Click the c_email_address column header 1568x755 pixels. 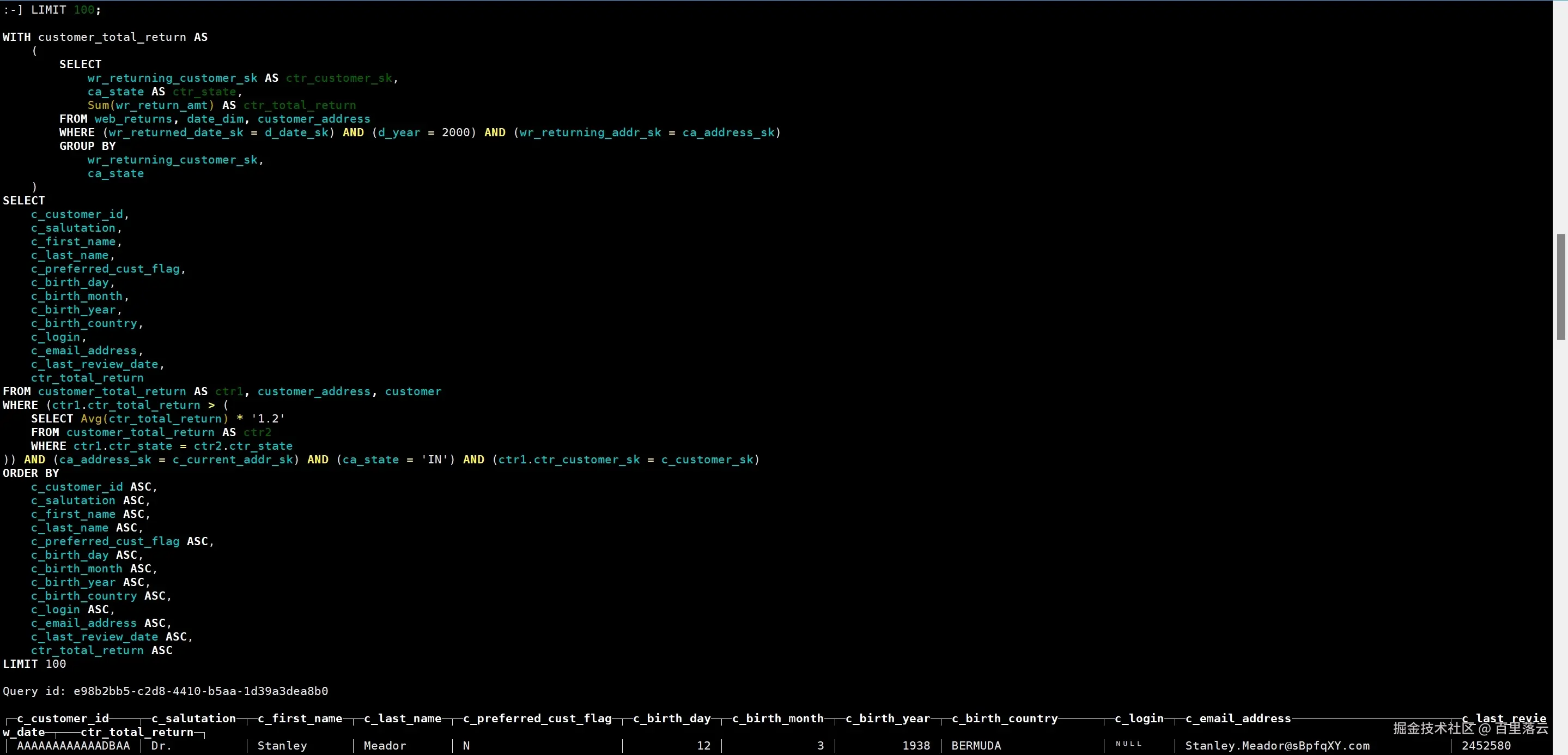coord(1237,718)
